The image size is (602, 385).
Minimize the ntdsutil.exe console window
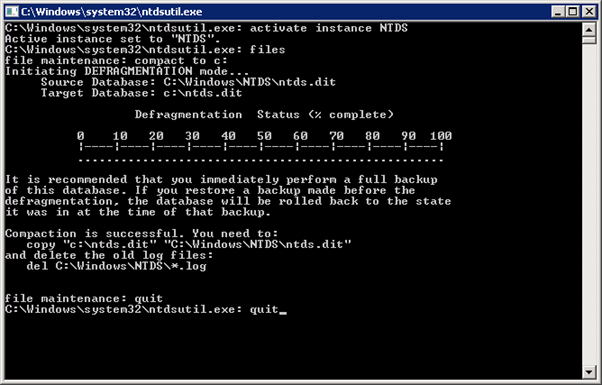pyautogui.click(x=558, y=12)
